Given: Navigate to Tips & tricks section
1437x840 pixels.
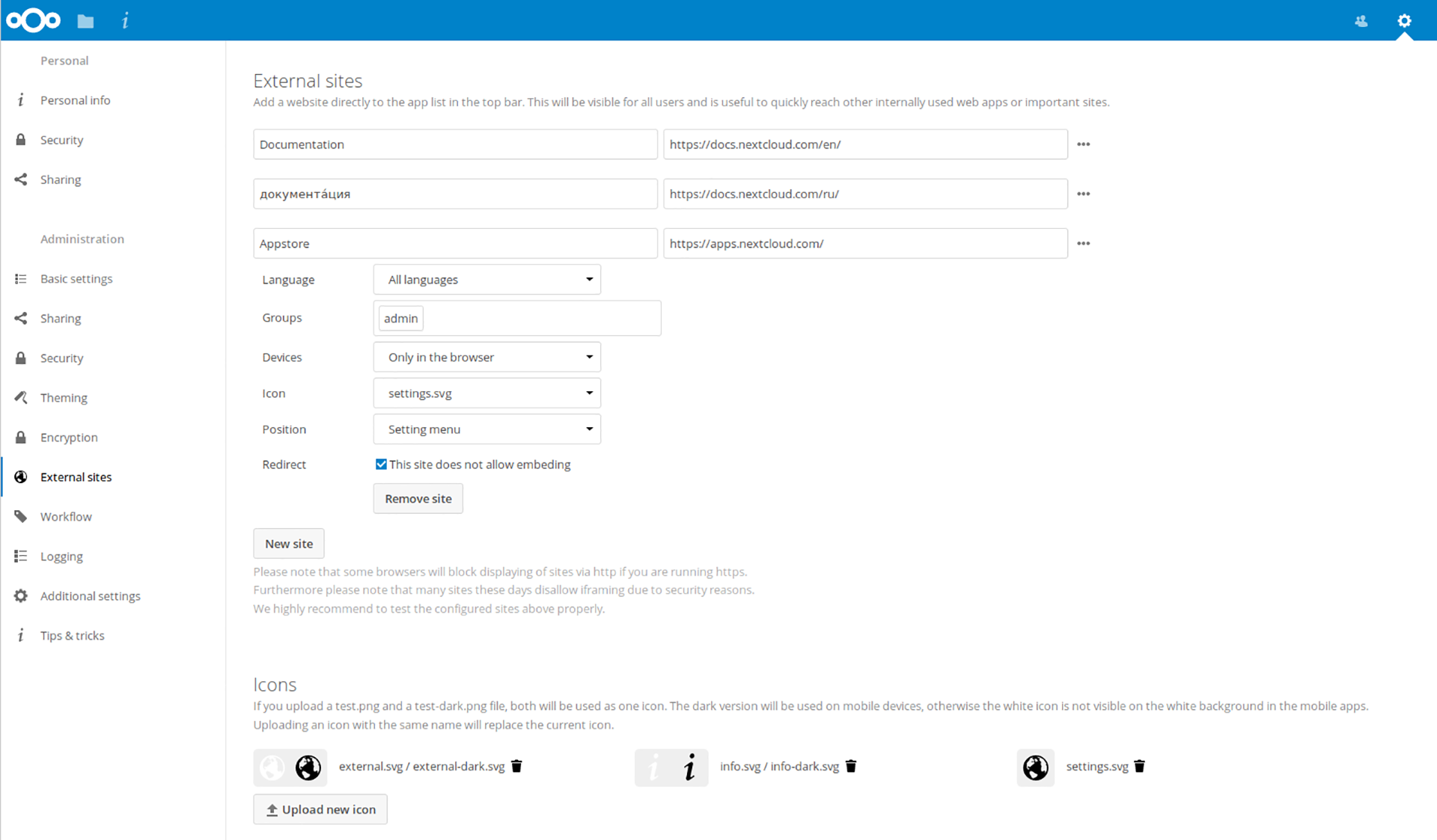Looking at the screenshot, I should point(72,636).
